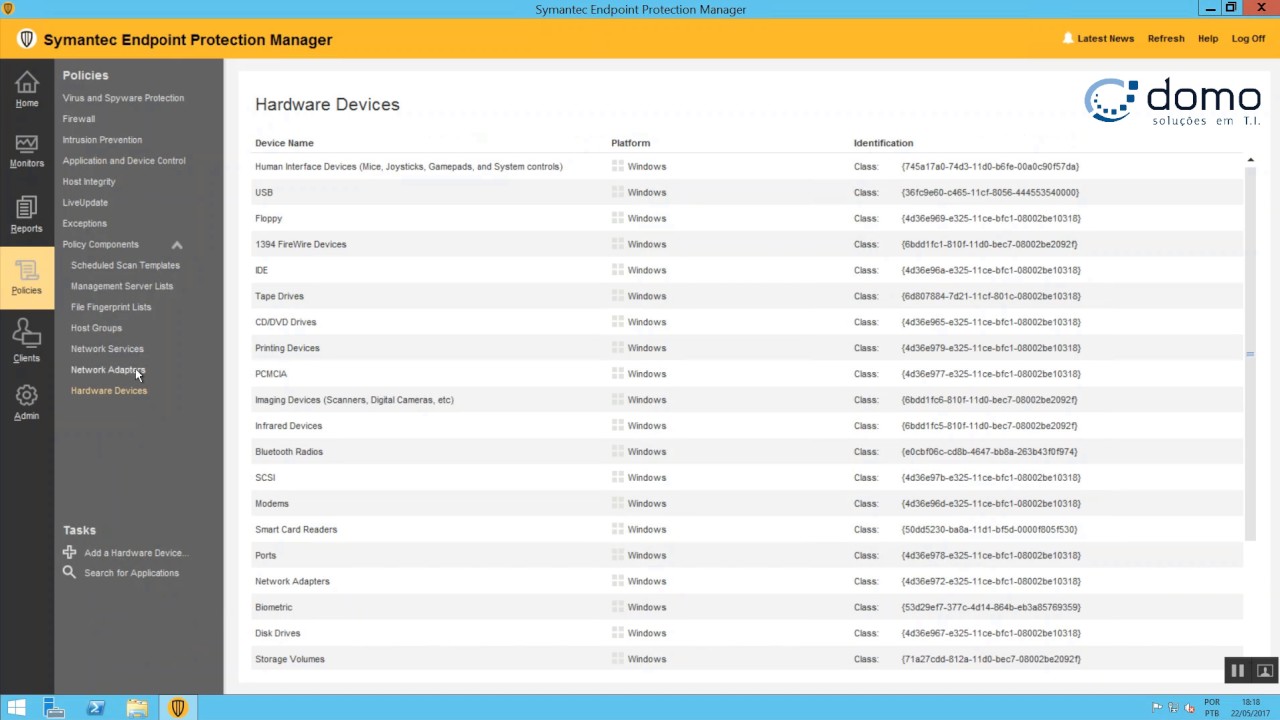Open File Explorer from taskbar
Viewport: 1280px width, 720px height.
click(137, 708)
